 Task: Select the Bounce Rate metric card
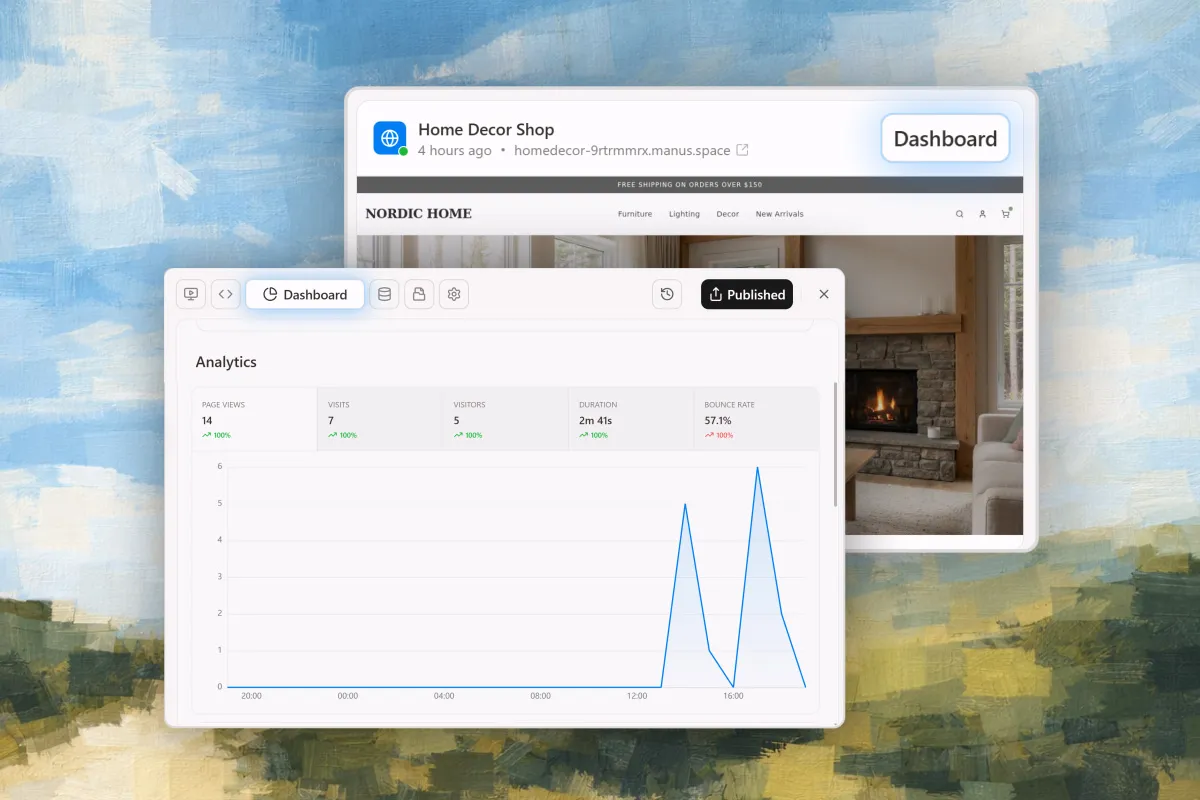click(x=755, y=419)
